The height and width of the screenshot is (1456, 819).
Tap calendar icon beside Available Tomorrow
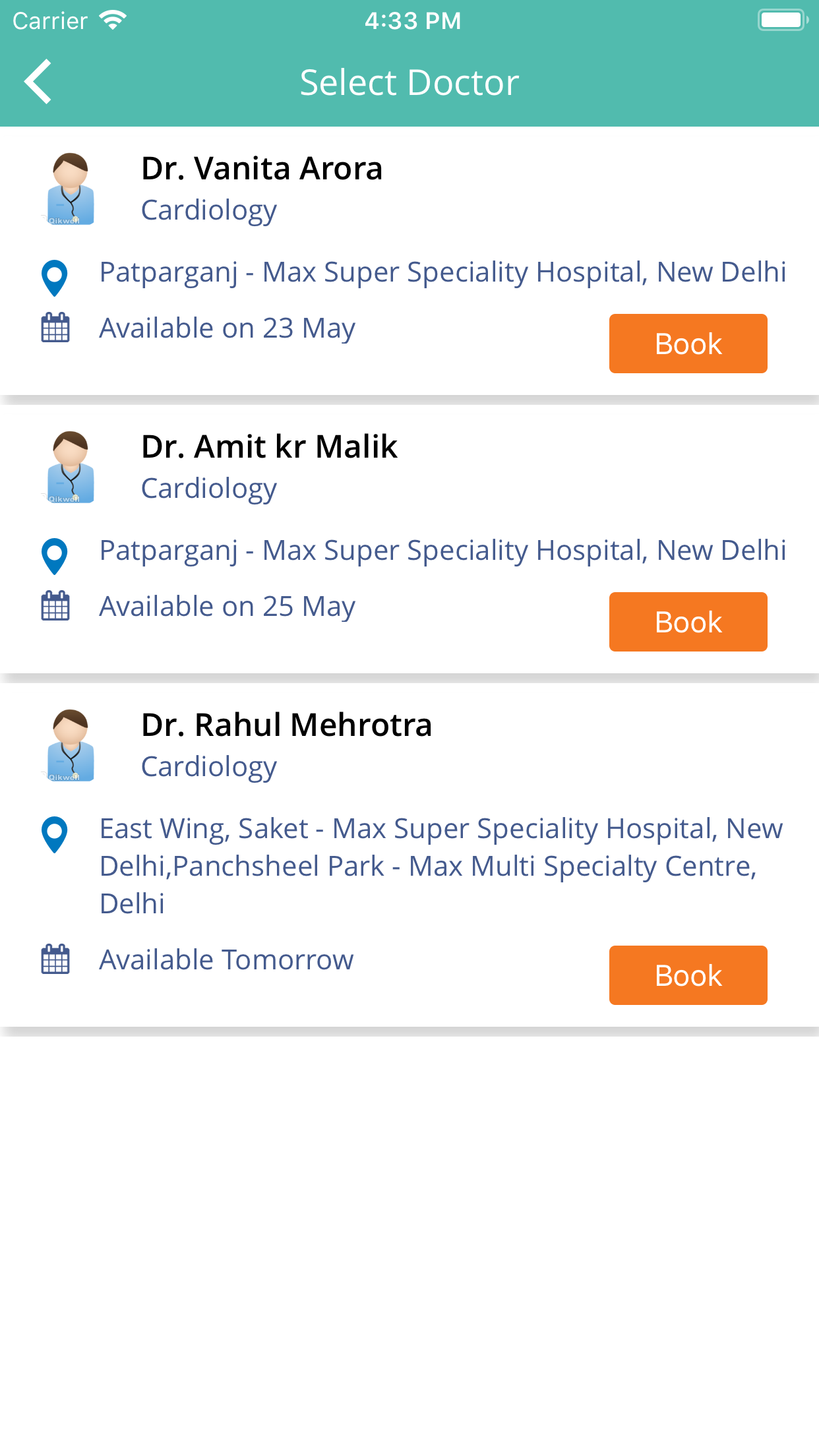click(55, 959)
